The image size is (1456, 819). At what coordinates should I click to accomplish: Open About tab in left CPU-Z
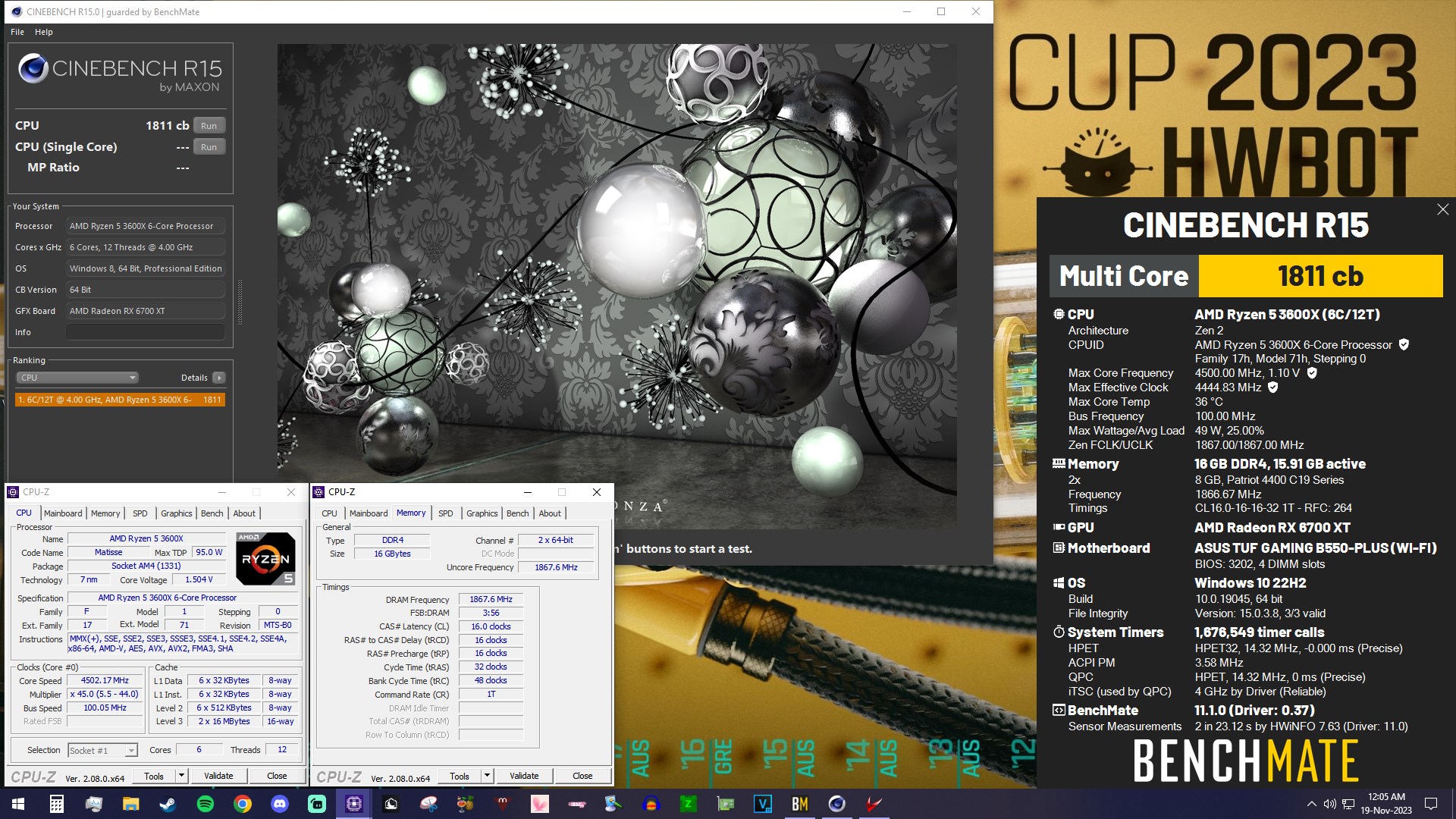click(x=244, y=513)
